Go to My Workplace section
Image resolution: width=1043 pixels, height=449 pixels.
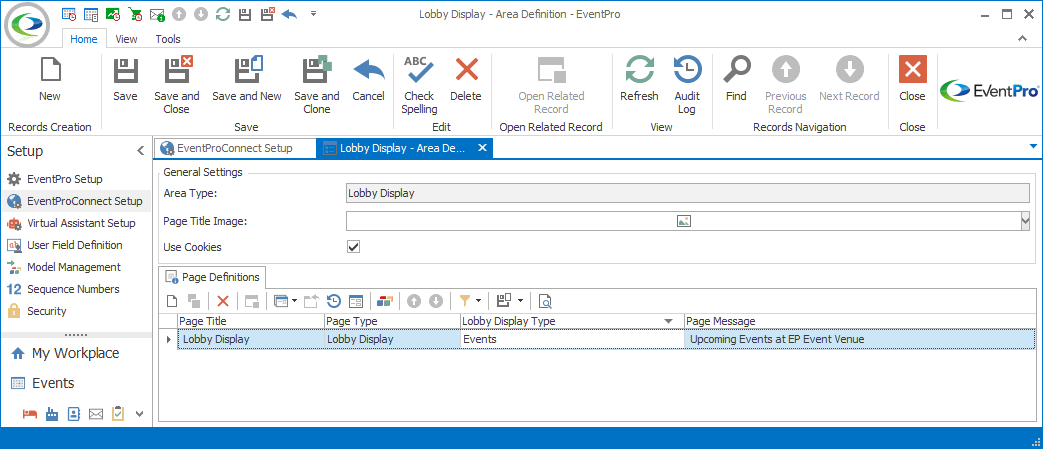(x=75, y=353)
